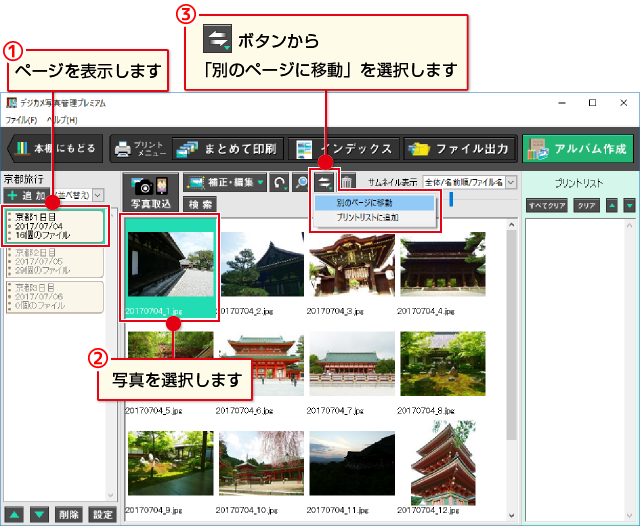The image size is (640, 528).
Task: Open ファイル(F) menu
Action: click(21, 120)
